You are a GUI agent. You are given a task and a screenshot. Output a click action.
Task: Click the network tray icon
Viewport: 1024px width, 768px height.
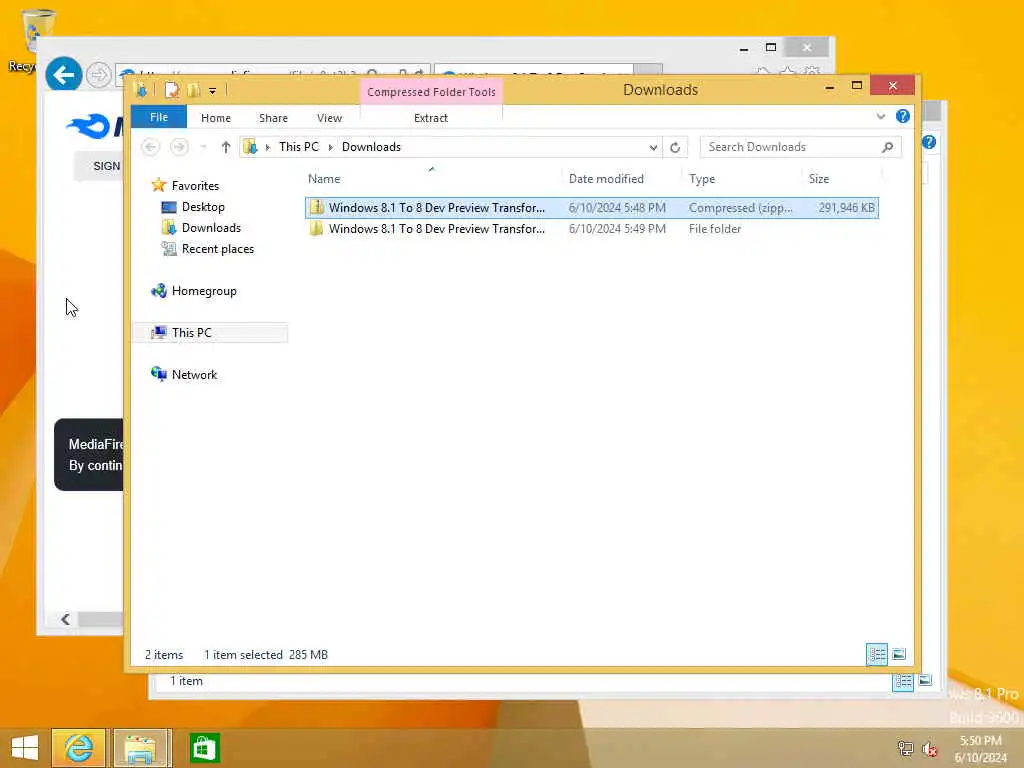[905, 748]
